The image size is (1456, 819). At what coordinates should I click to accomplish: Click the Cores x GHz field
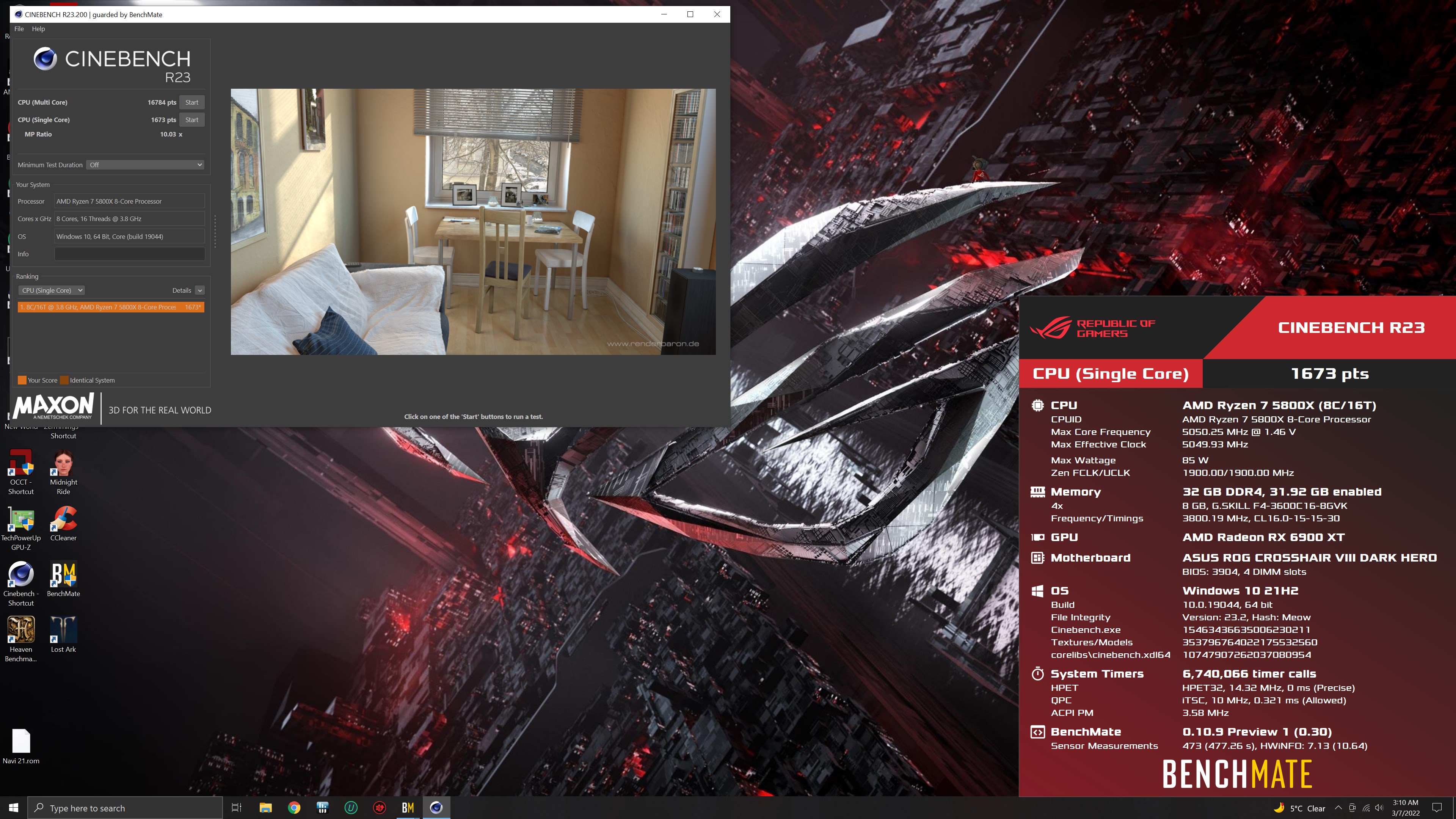point(129,219)
